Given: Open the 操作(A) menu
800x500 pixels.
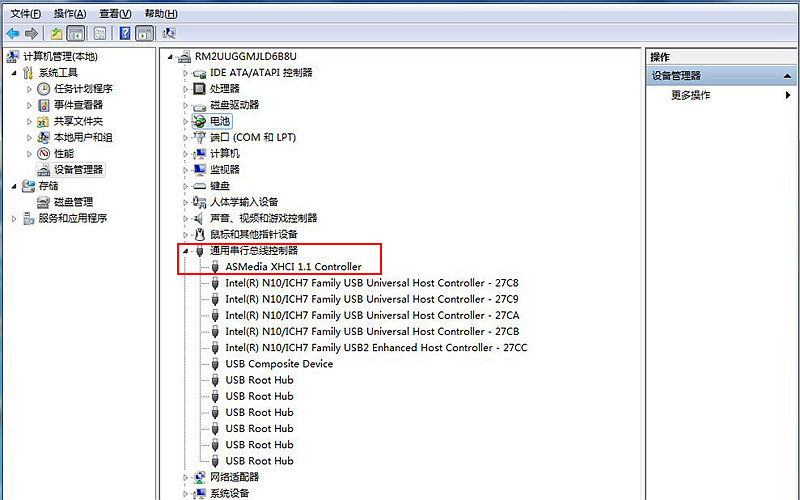Looking at the screenshot, I should coord(70,14).
